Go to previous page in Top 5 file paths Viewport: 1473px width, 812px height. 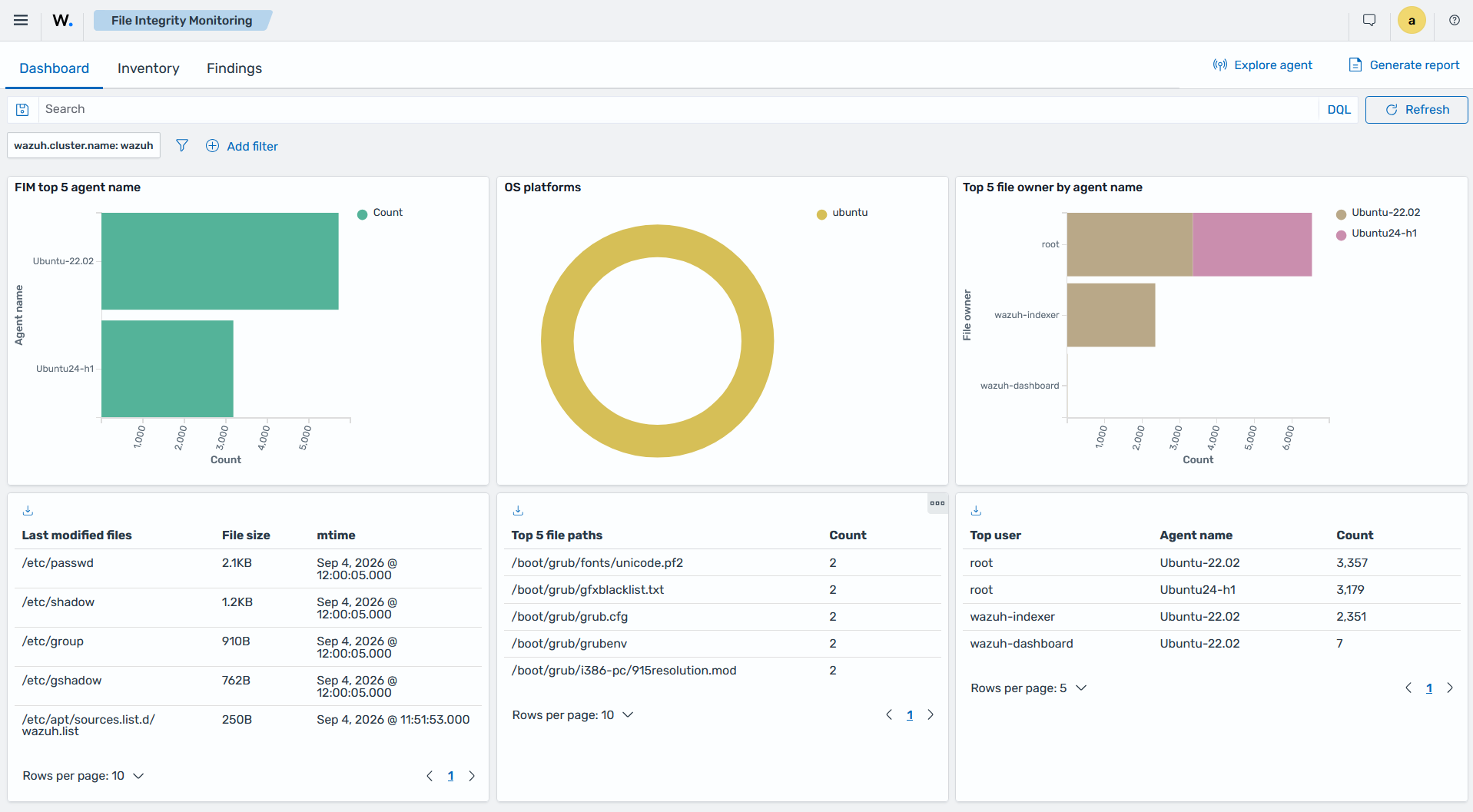tap(889, 715)
